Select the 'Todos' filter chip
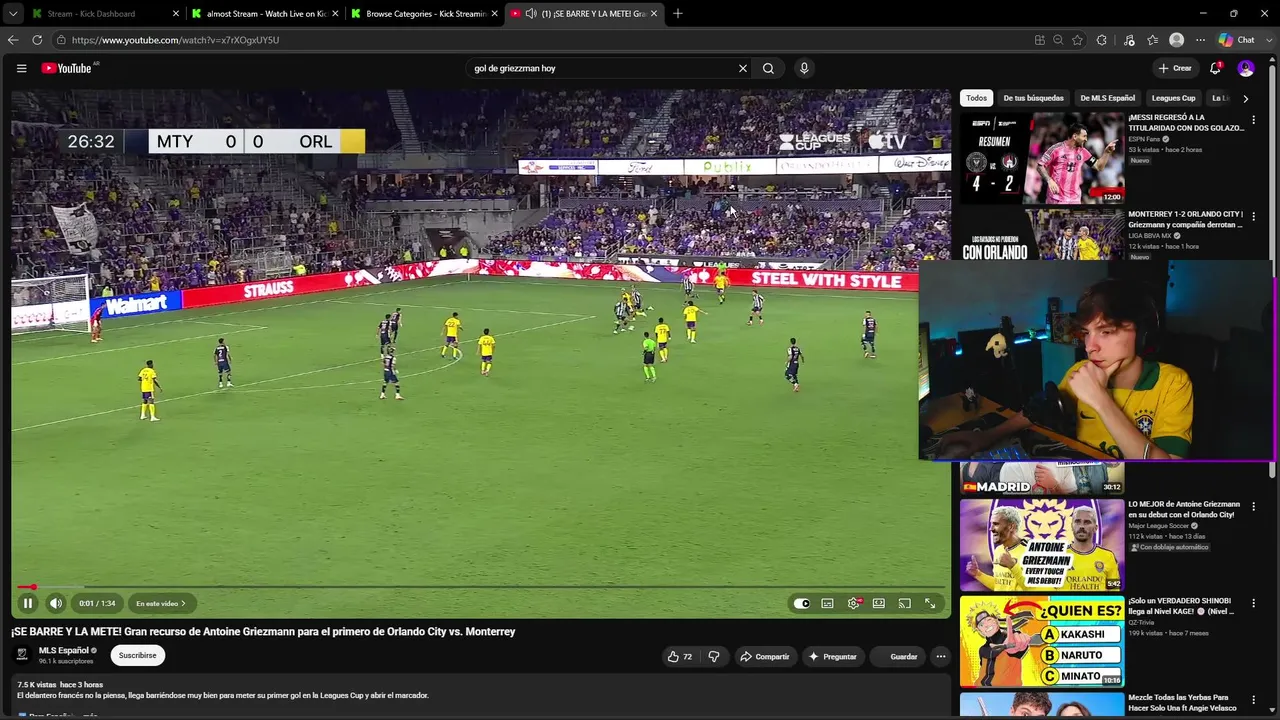Viewport: 1280px width, 720px height. click(976, 98)
